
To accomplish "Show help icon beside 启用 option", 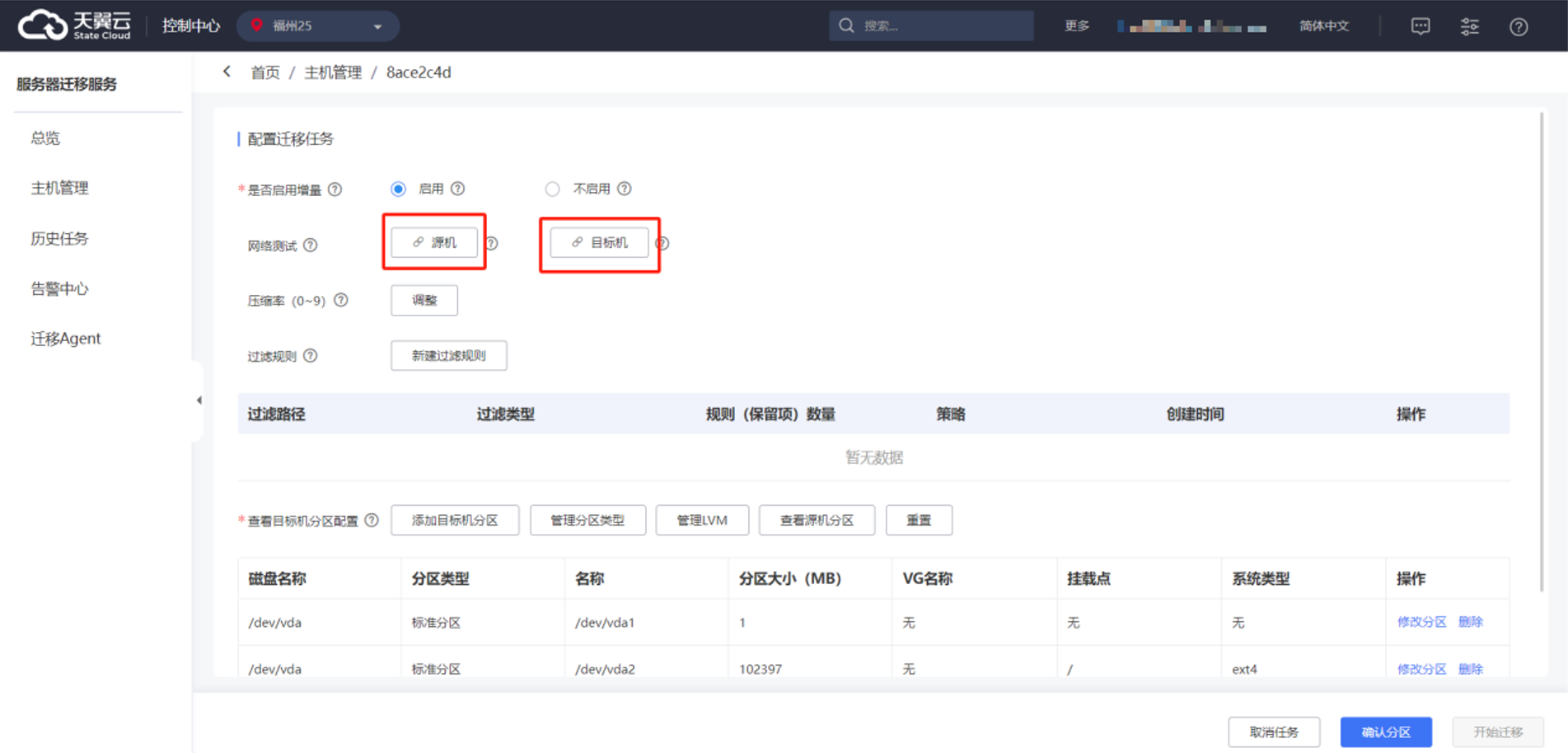I will pos(458,189).
